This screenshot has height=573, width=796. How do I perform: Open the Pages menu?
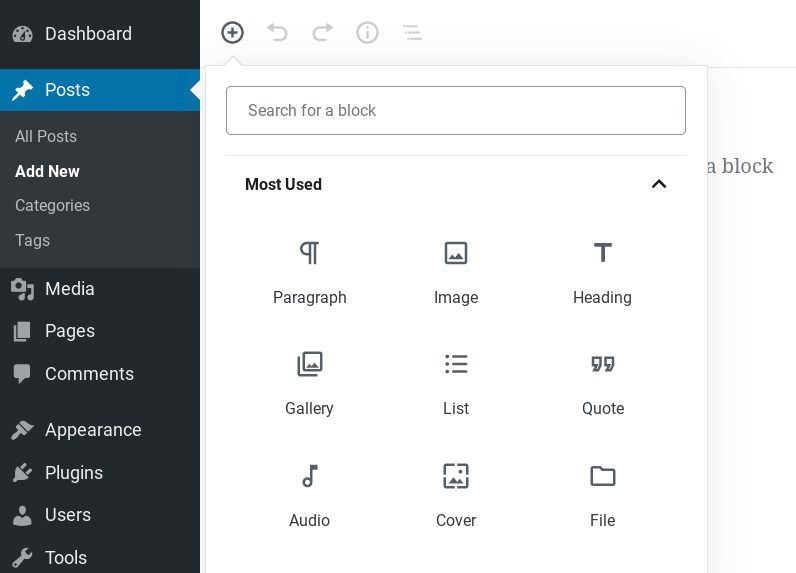(x=100, y=331)
